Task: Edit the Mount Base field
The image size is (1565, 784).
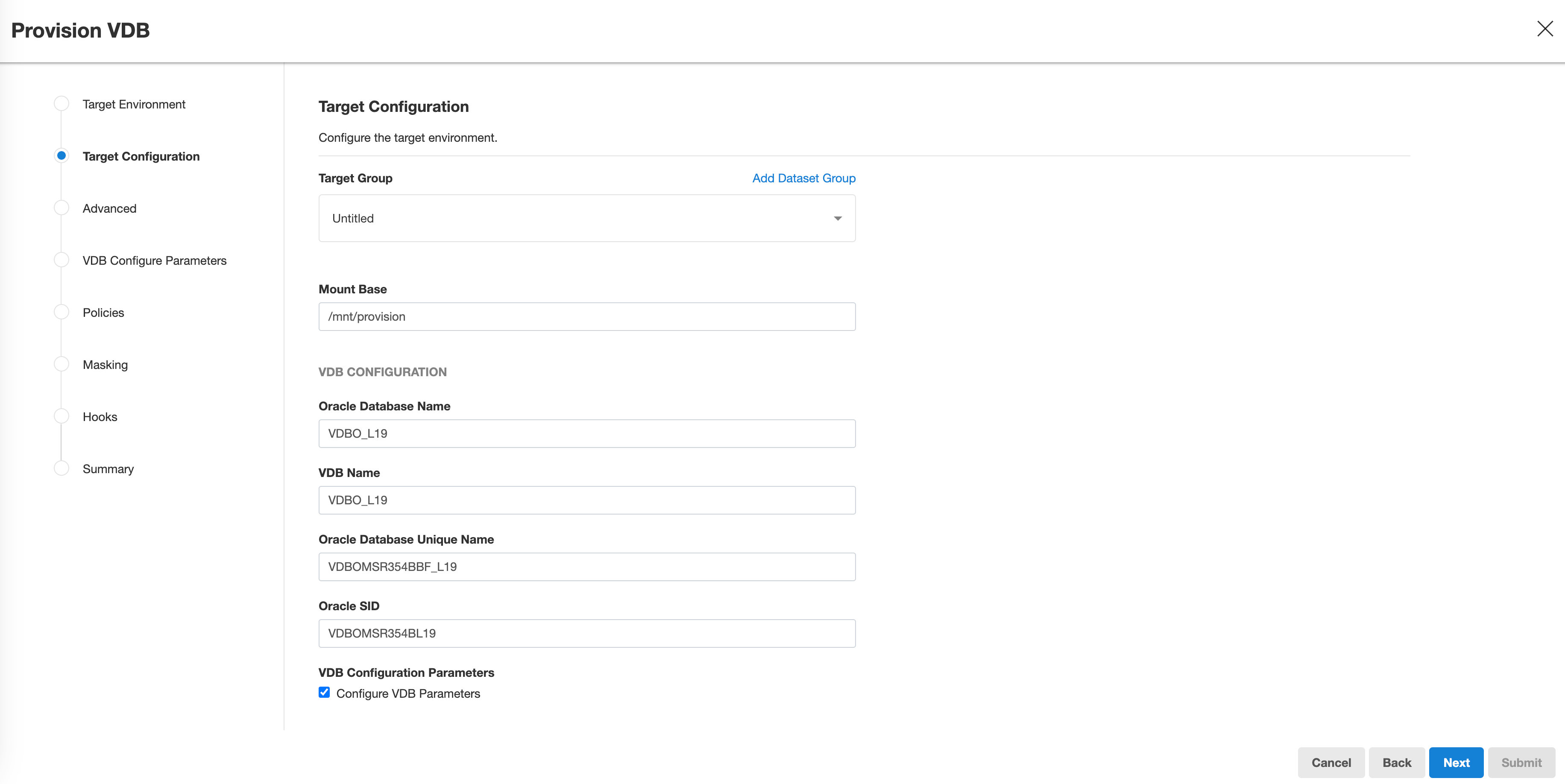Action: pos(586,316)
